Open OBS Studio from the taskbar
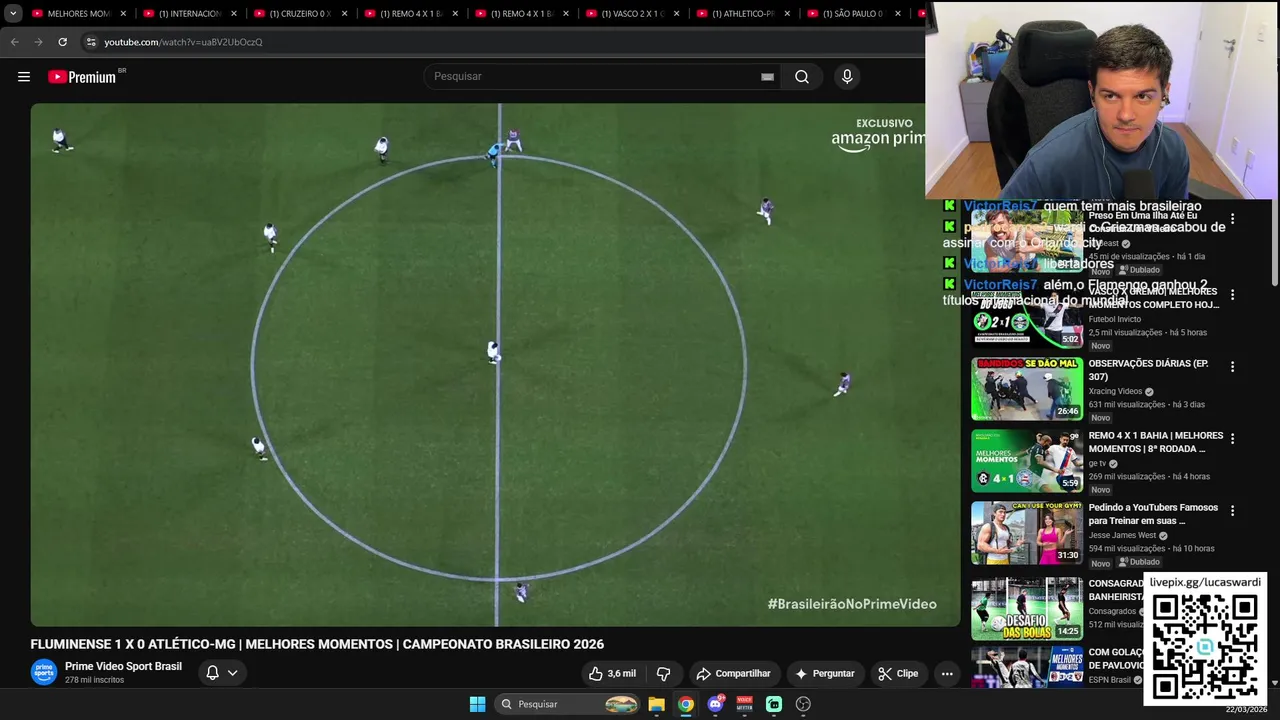 [803, 704]
